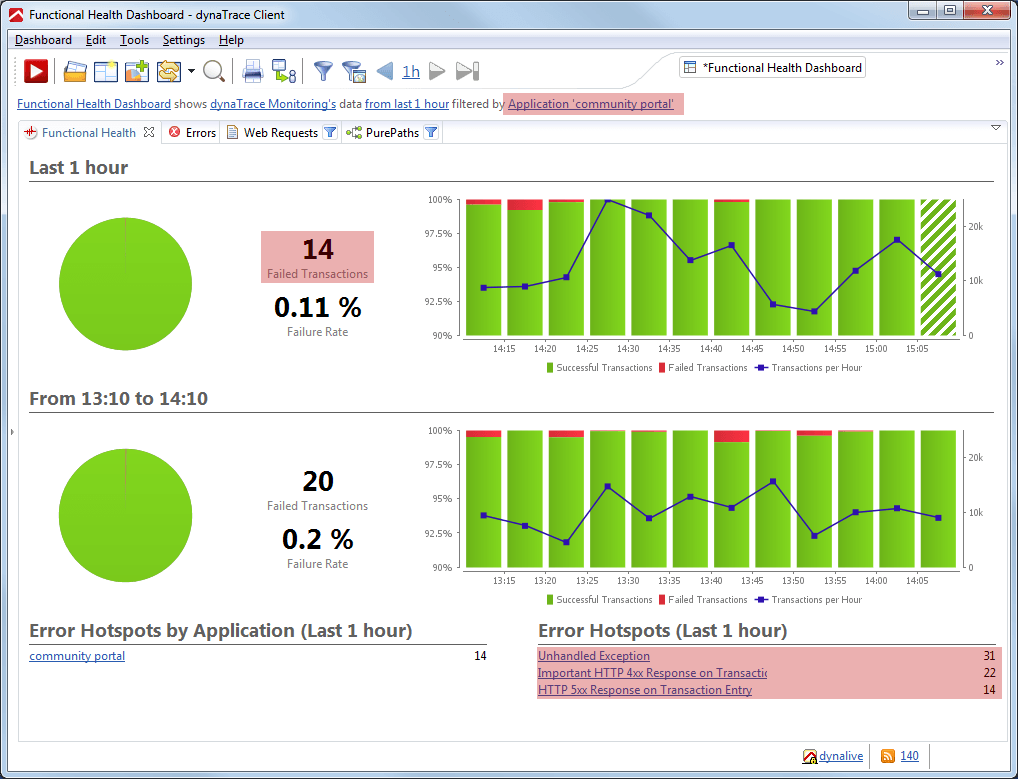The image size is (1018, 779).
Task: Open the Unhandled Exception hotspot
Action: click(x=594, y=656)
